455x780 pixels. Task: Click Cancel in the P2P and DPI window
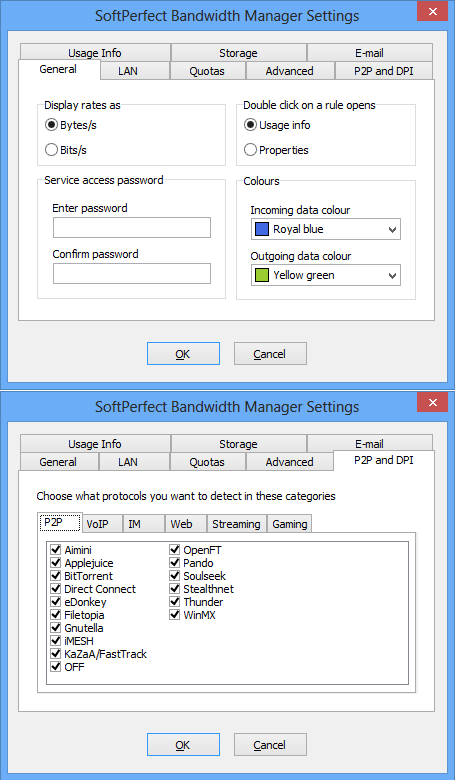(x=270, y=745)
